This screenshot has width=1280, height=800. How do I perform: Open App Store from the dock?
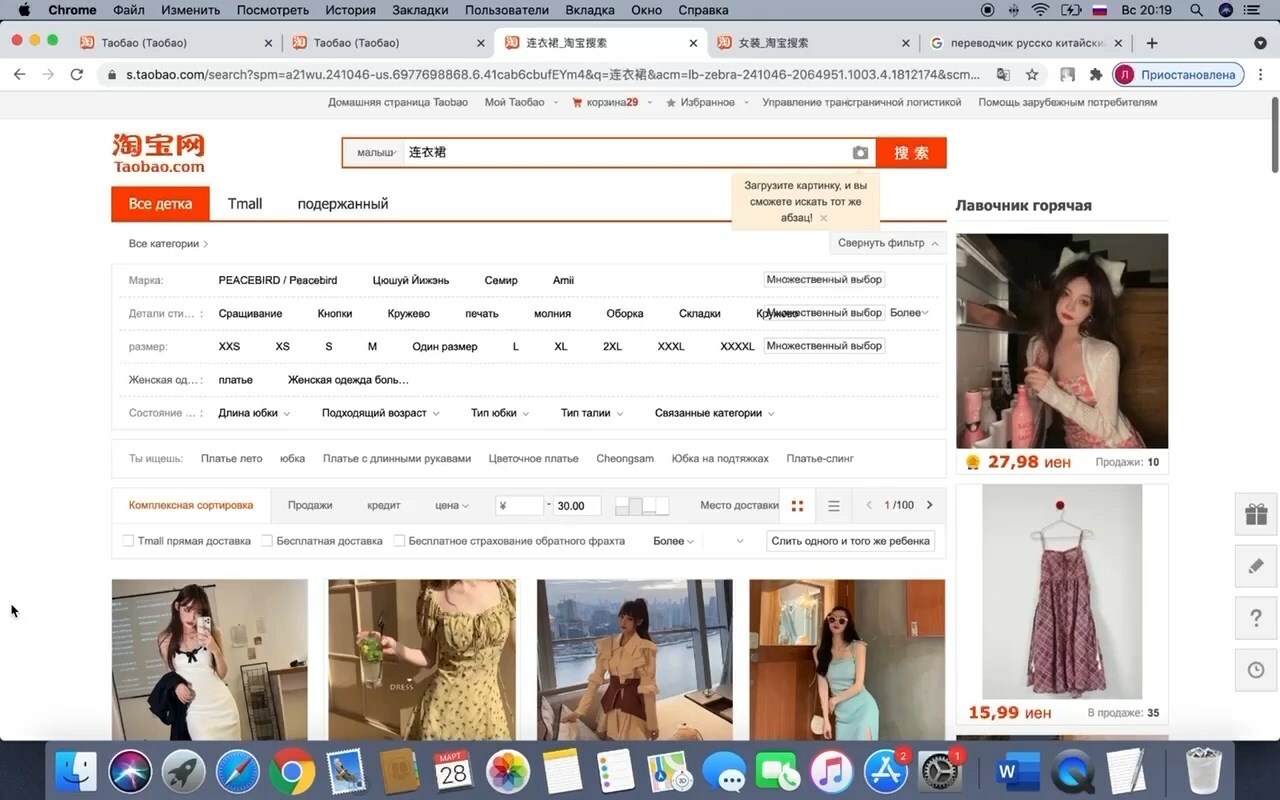pyautogui.click(x=886, y=772)
